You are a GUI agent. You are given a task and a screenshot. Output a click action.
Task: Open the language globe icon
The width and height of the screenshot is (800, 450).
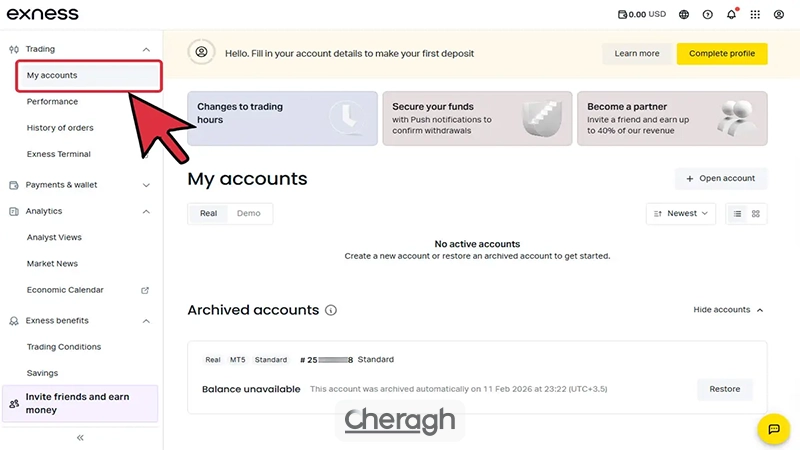684,15
